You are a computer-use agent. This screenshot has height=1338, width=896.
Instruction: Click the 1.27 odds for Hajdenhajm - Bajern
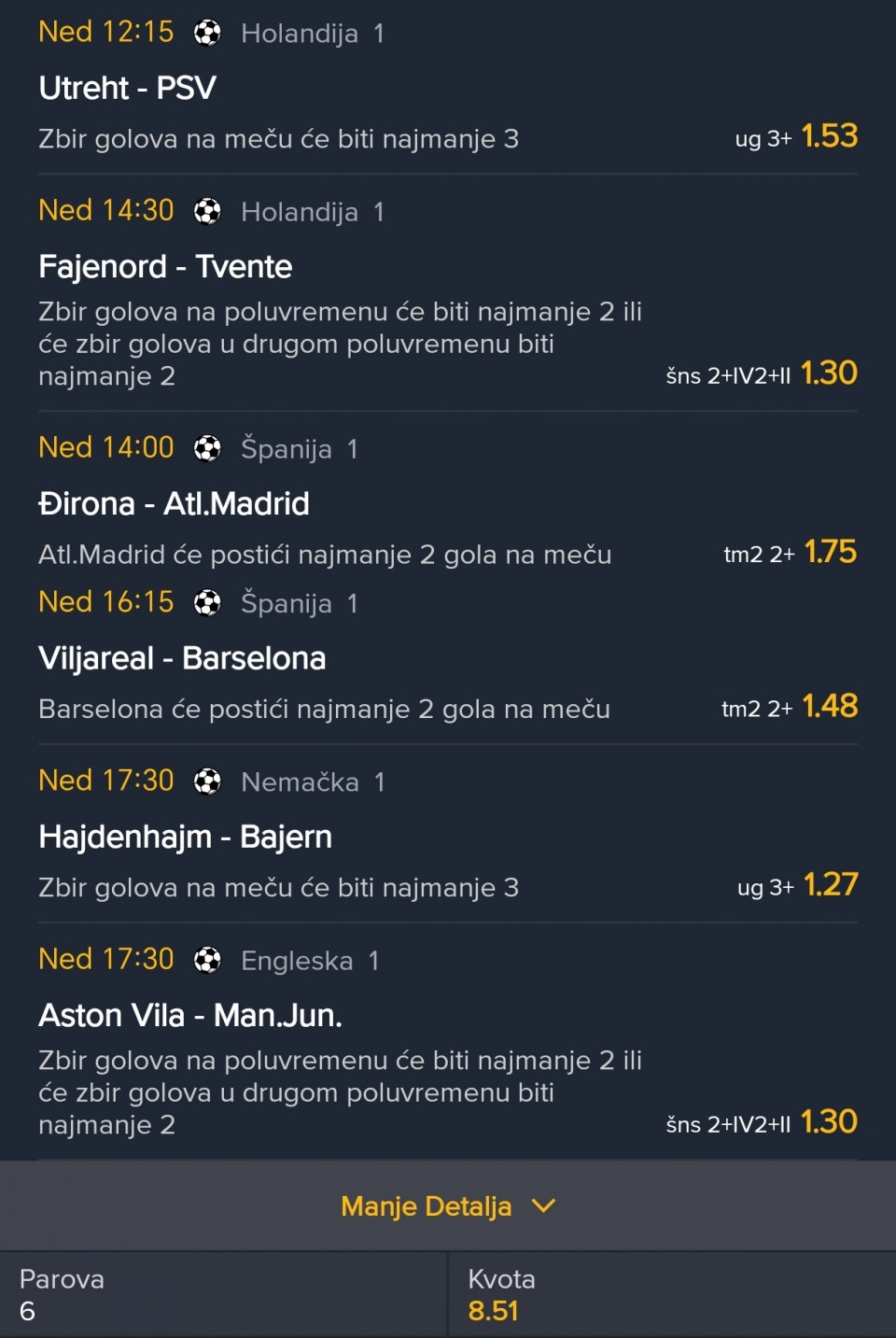pyautogui.click(x=830, y=884)
